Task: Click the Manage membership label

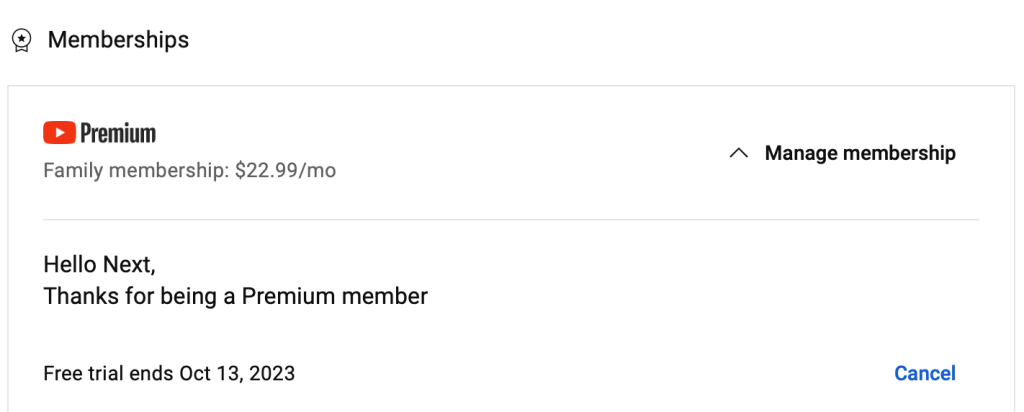Action: pyautogui.click(x=860, y=153)
